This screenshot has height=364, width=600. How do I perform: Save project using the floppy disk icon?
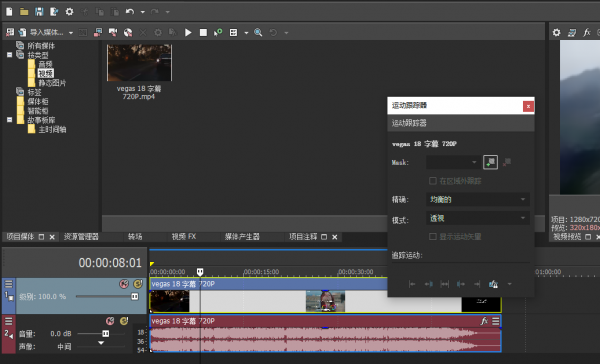(39, 12)
